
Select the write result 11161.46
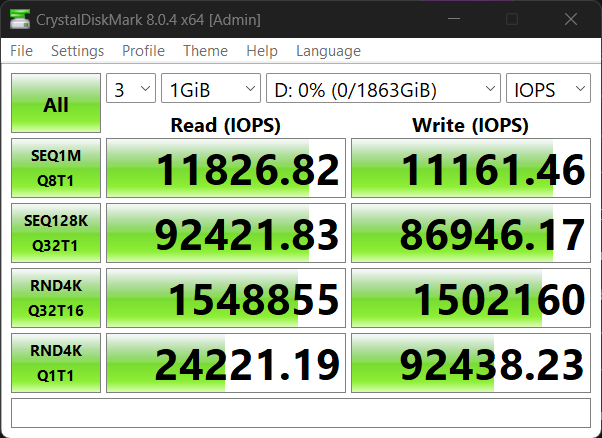click(x=471, y=168)
